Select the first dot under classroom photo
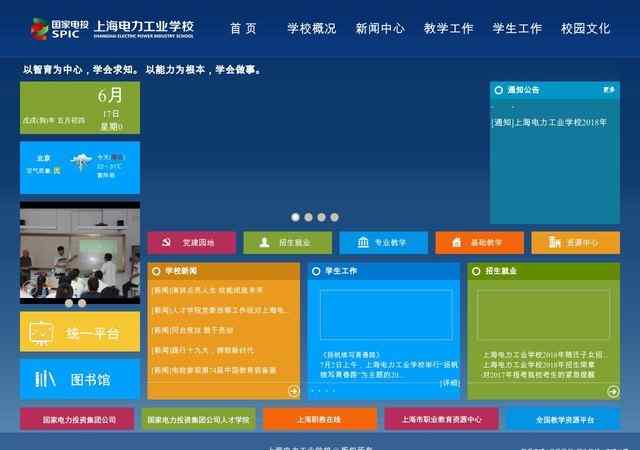 (x=69, y=303)
